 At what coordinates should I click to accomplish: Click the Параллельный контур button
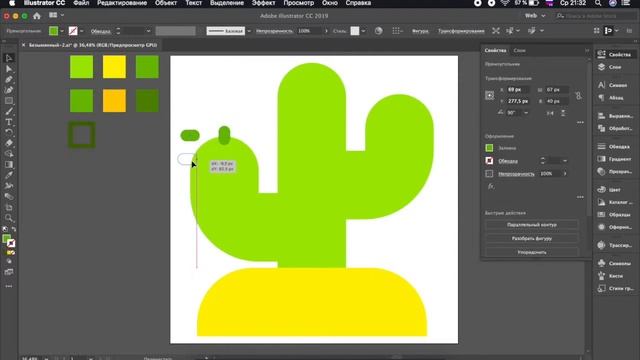[531, 225]
